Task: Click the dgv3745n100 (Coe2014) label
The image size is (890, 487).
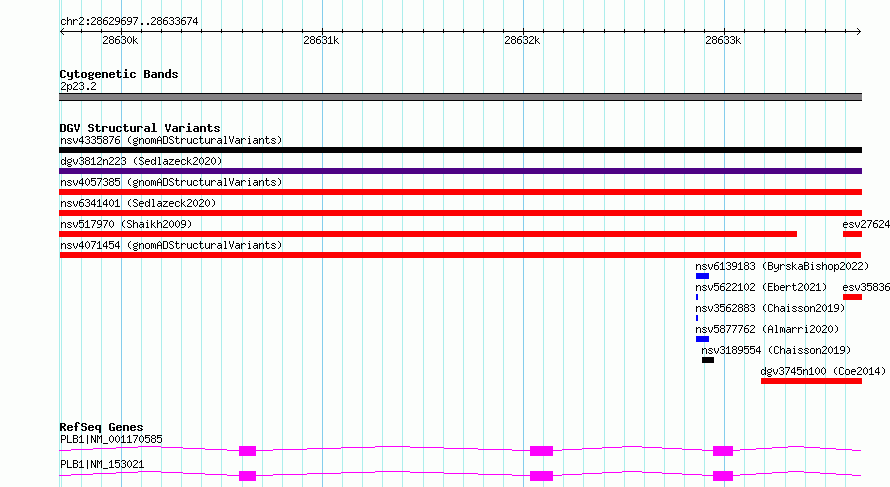Action: (x=823, y=371)
